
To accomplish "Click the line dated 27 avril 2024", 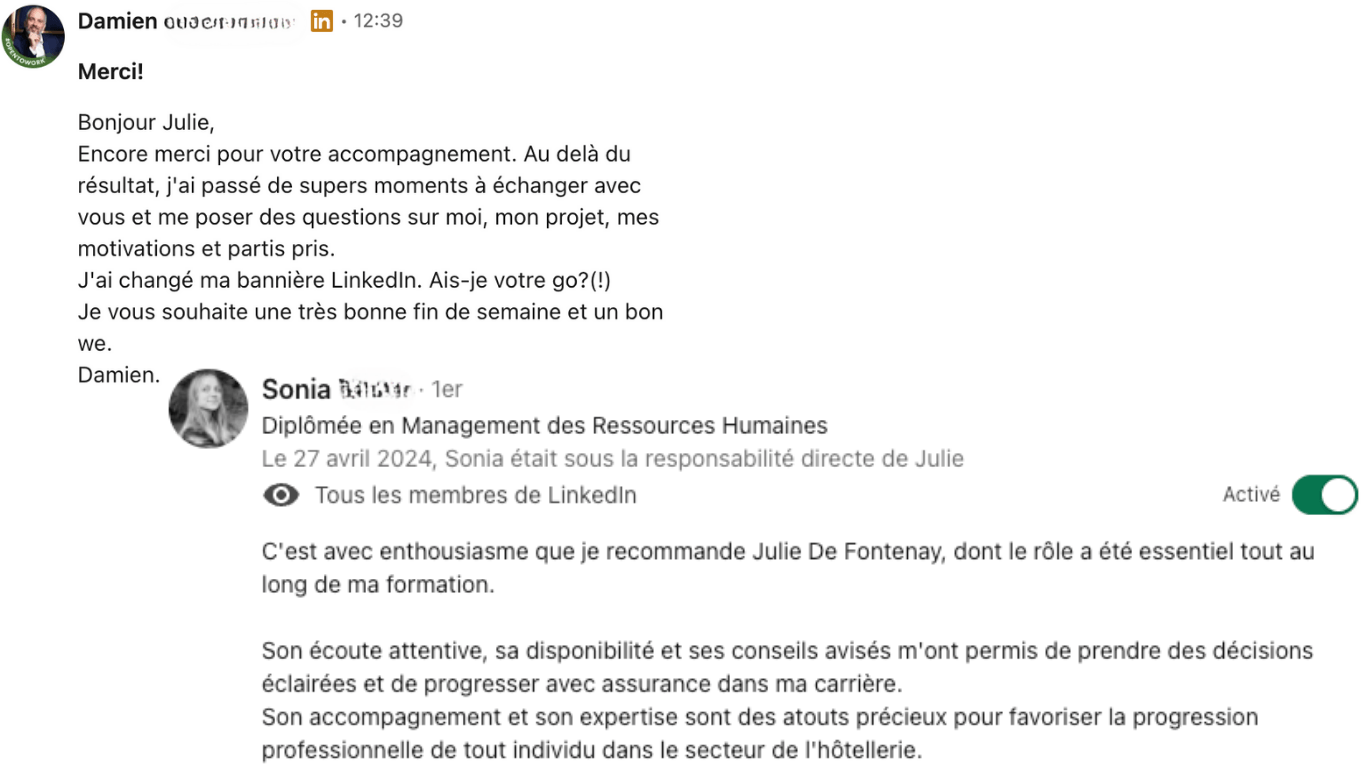I will point(612,459).
